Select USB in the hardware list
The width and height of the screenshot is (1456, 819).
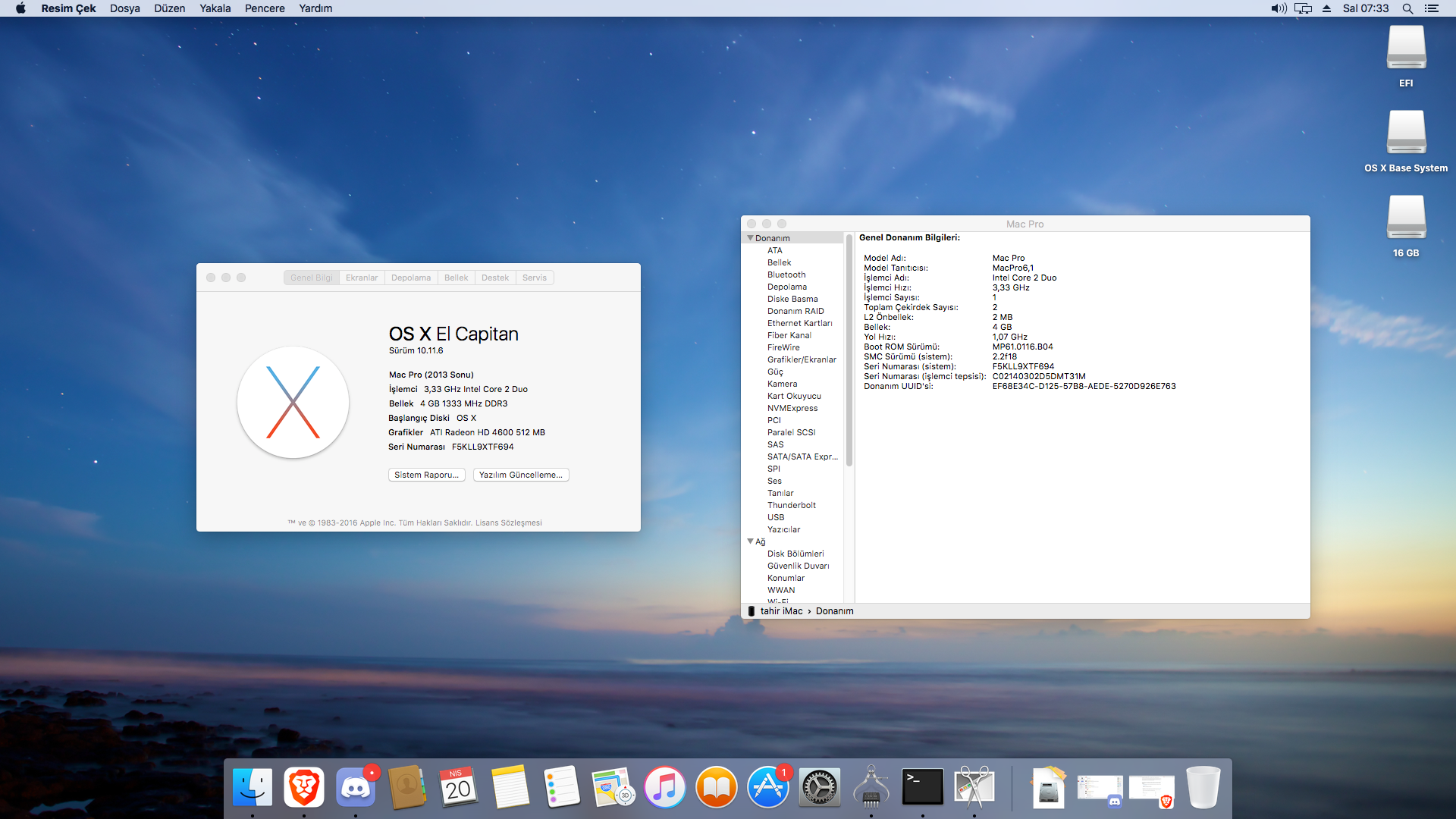[776, 517]
